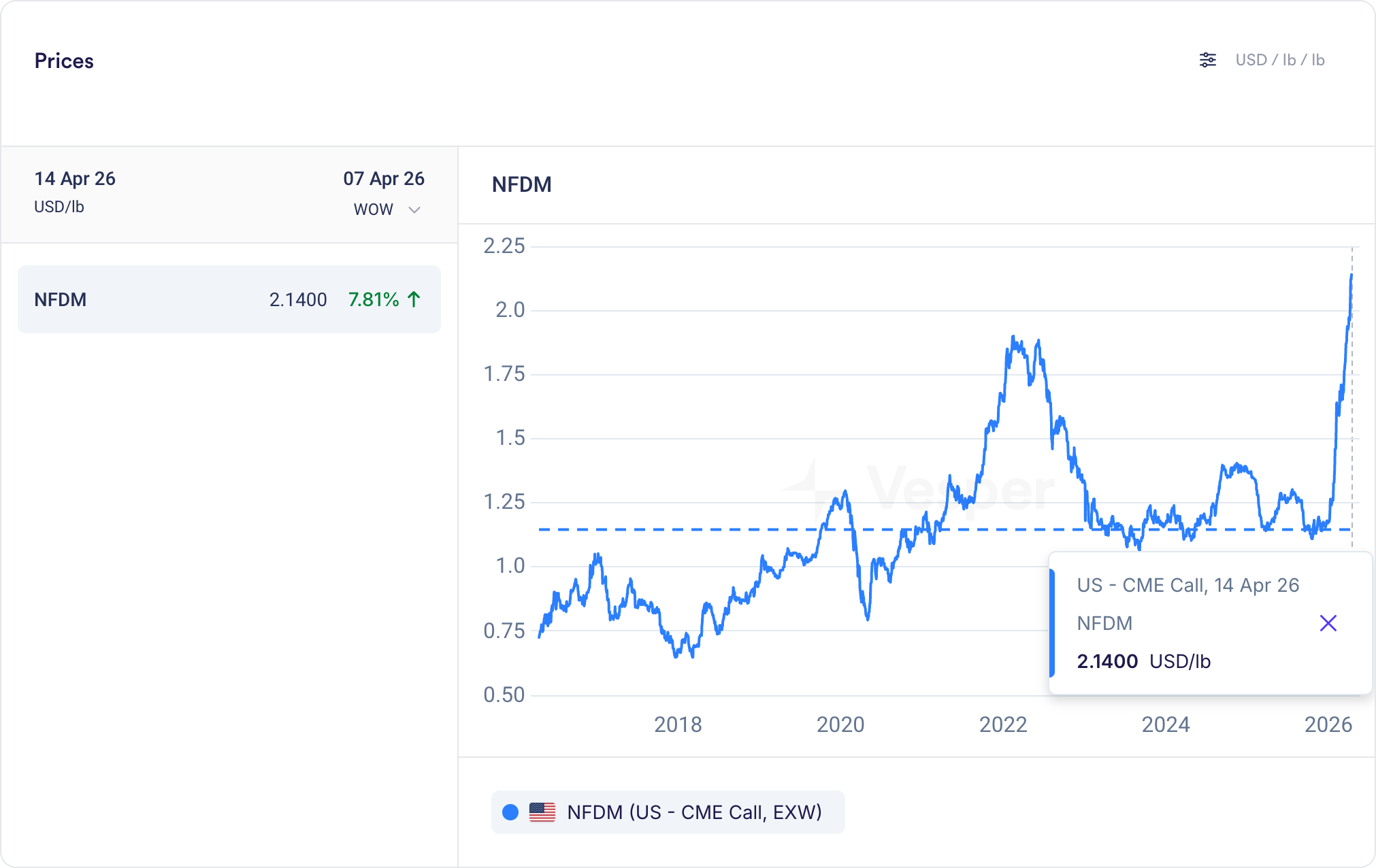Click the blue legend color dot

510,812
